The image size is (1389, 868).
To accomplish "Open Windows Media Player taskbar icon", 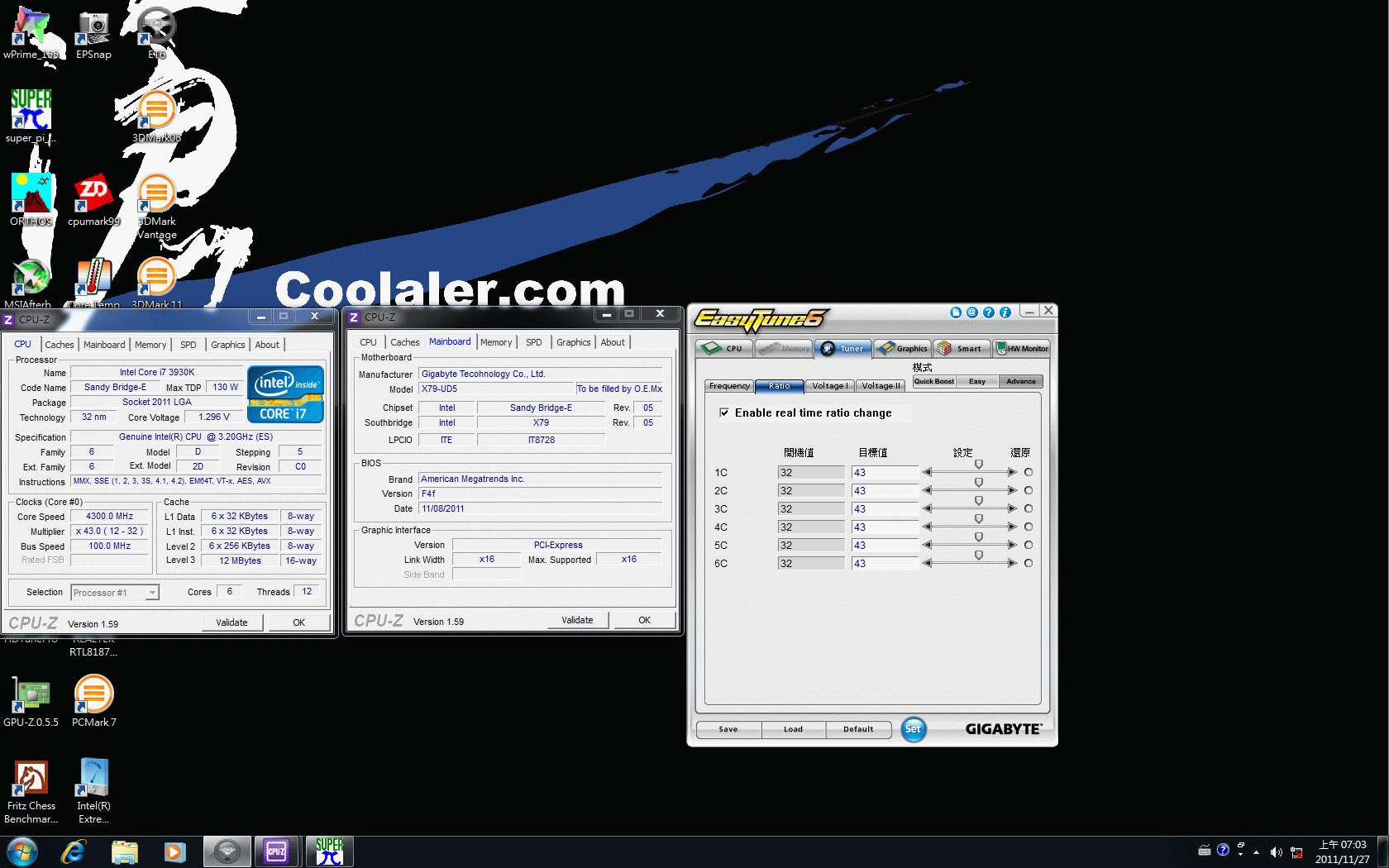I will (174, 851).
